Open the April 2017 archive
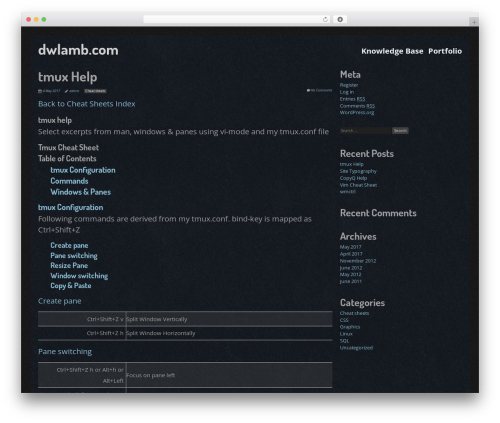This screenshot has height=423, width=500. [351, 254]
